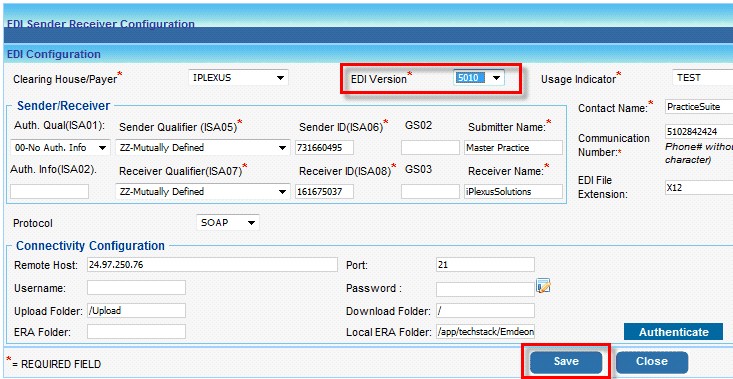Click the Contact Name field with PracticeSuite

click(699, 107)
